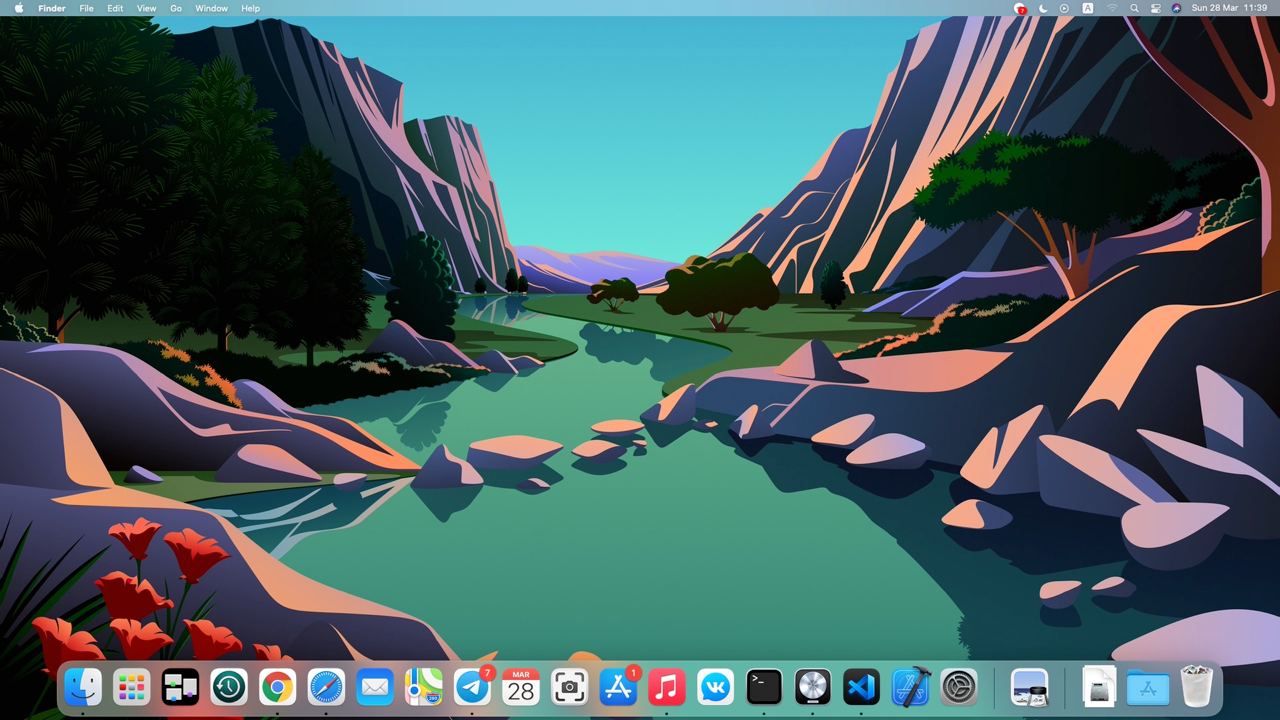Launch Terminal from the Dock

tap(764, 687)
